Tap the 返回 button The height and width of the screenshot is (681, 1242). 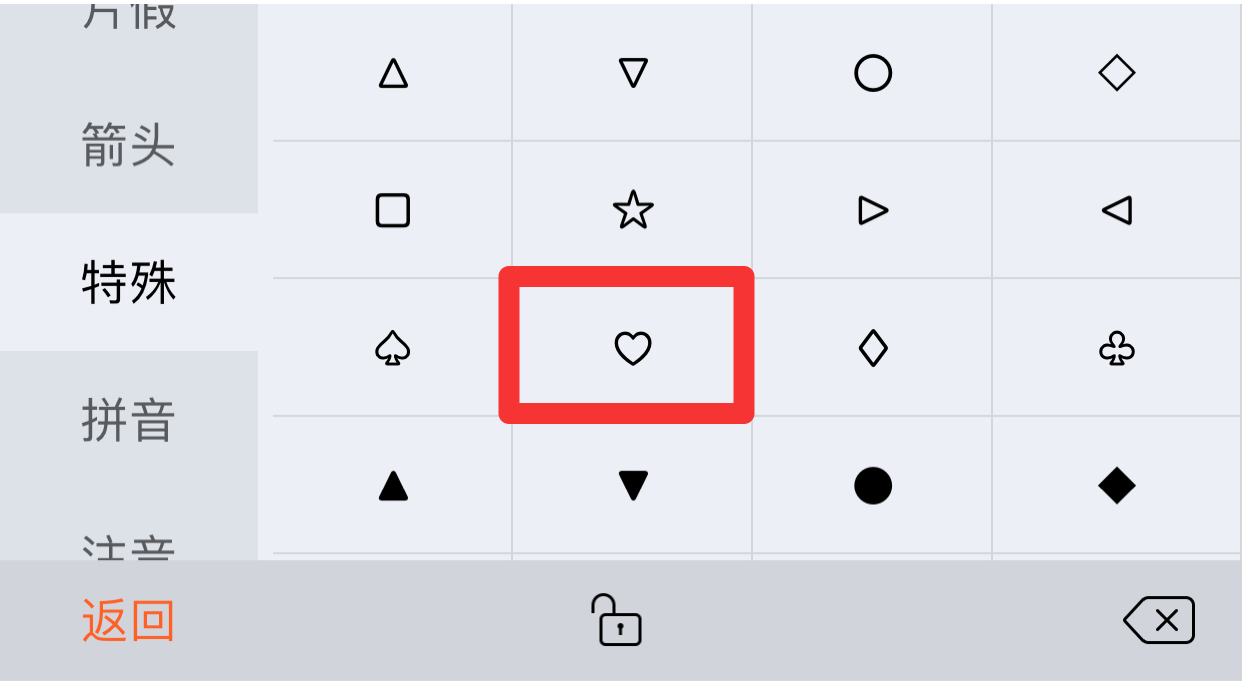coord(128,621)
